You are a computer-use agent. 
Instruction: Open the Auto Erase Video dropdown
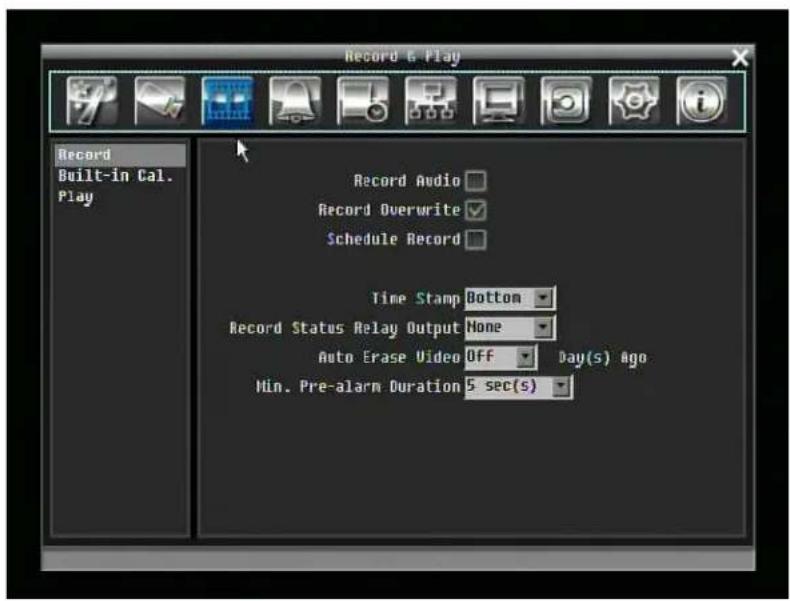click(500, 356)
